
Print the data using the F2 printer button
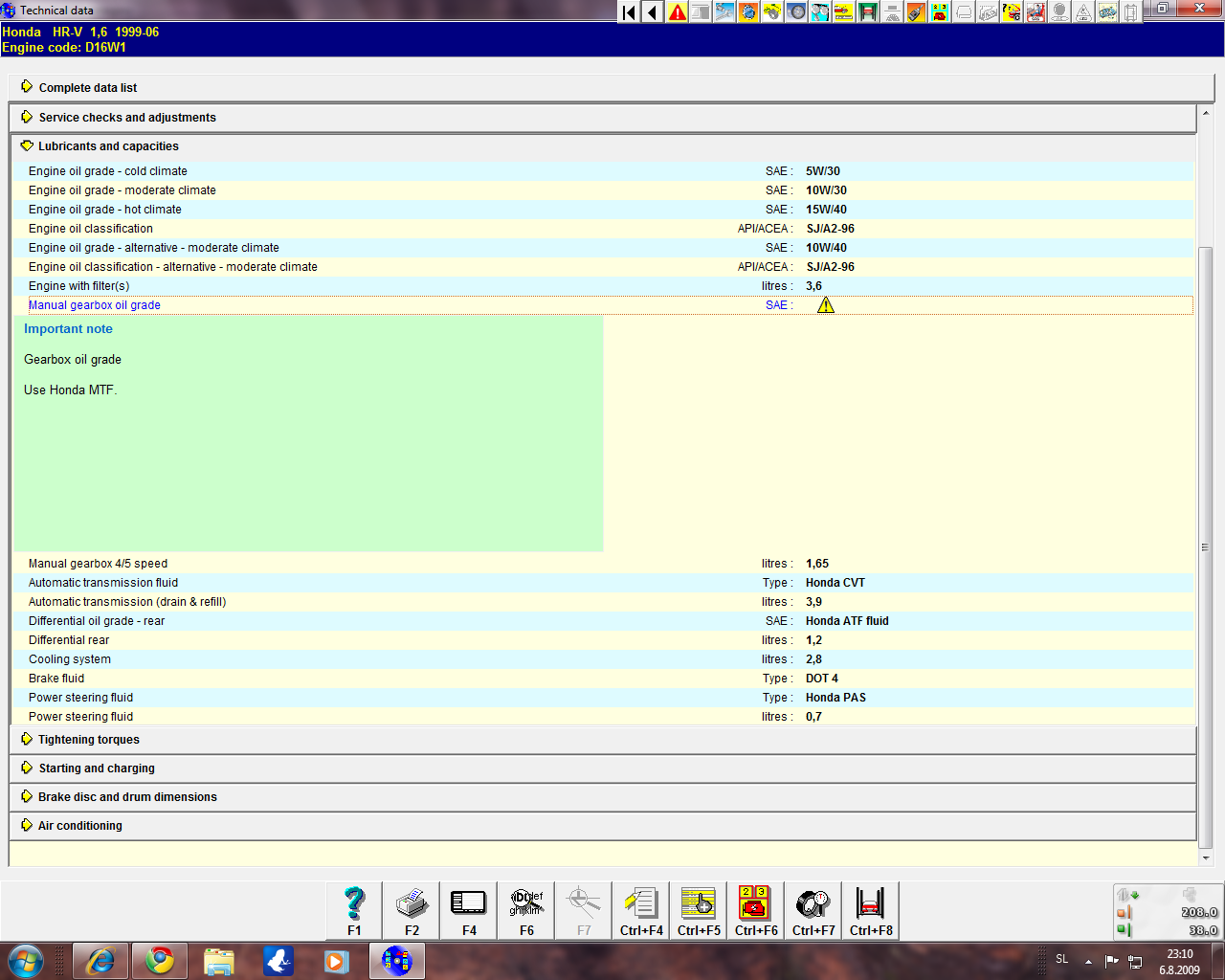click(412, 910)
